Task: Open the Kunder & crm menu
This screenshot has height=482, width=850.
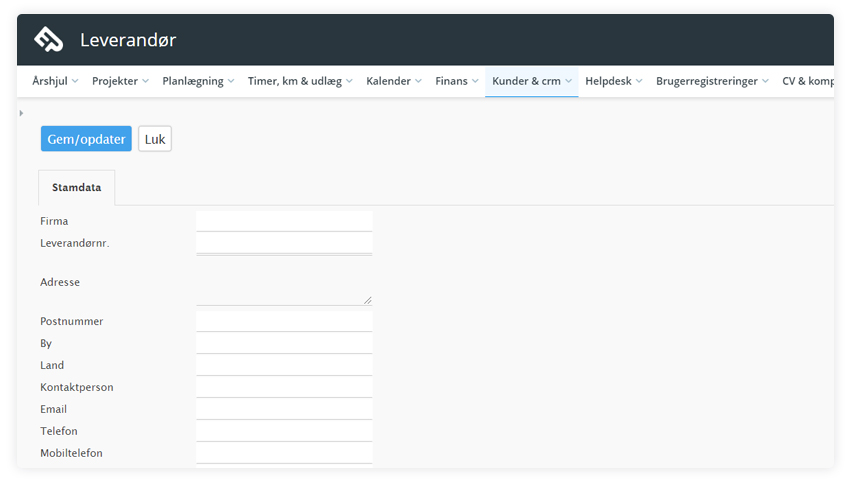Action: coord(531,81)
